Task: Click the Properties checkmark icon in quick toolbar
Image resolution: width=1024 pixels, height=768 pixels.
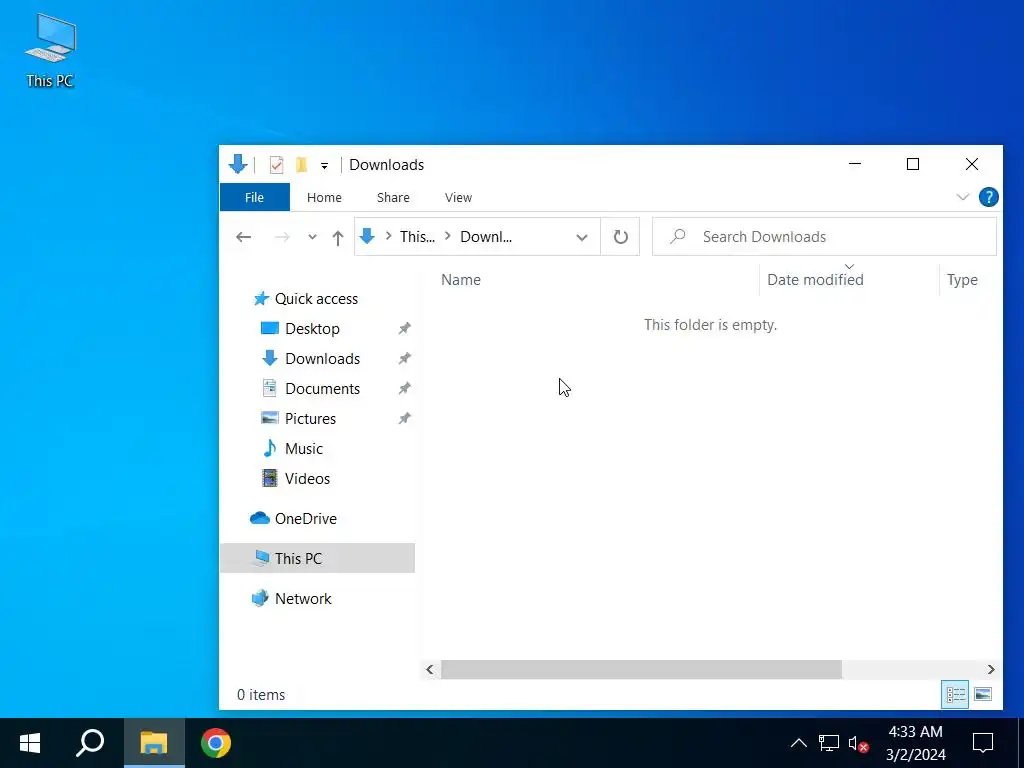Action: (x=276, y=165)
